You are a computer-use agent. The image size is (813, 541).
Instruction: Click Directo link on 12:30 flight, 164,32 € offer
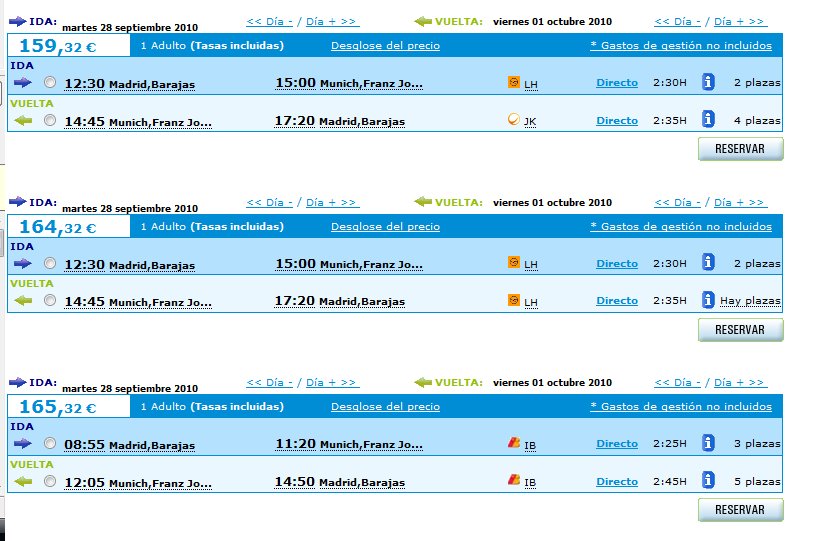pyautogui.click(x=617, y=263)
